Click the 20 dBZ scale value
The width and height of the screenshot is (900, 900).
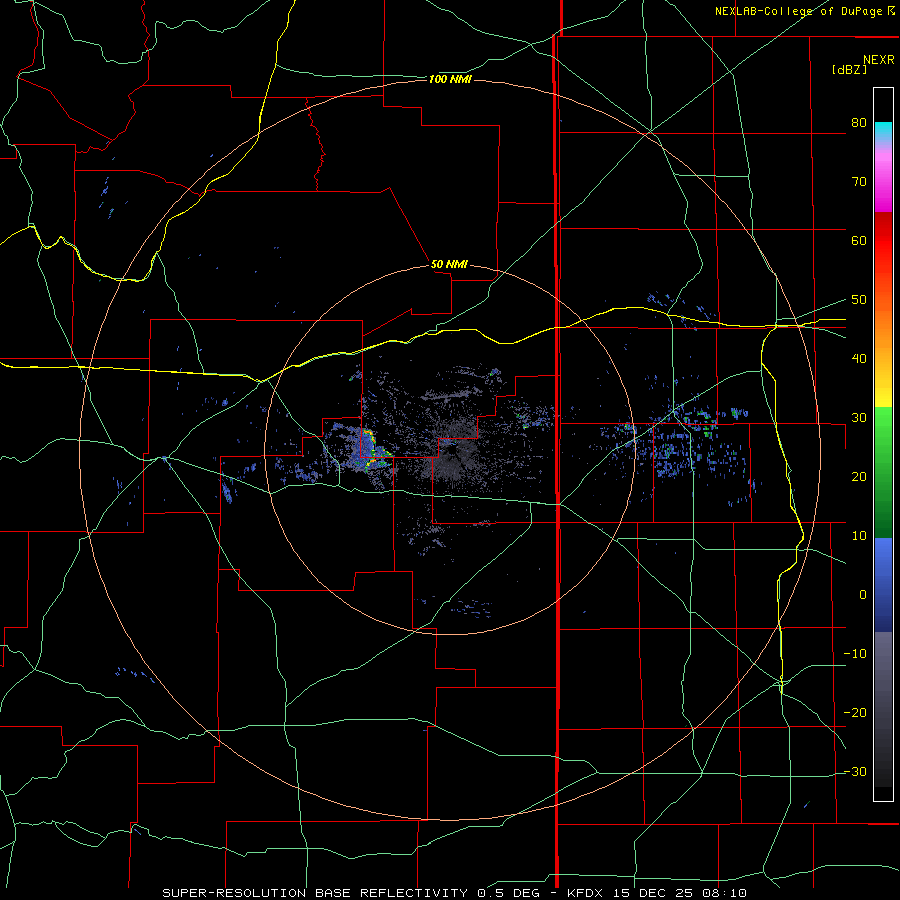click(859, 476)
